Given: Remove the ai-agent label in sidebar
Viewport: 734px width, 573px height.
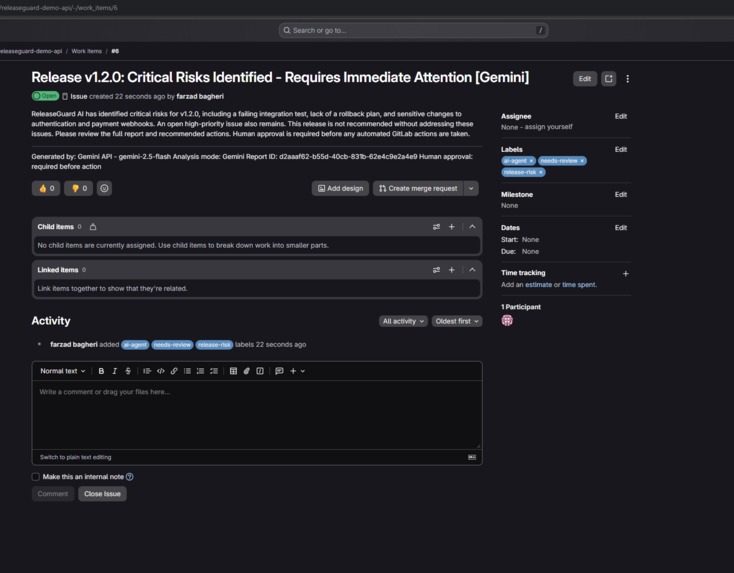Looking at the screenshot, I should tap(531, 161).
